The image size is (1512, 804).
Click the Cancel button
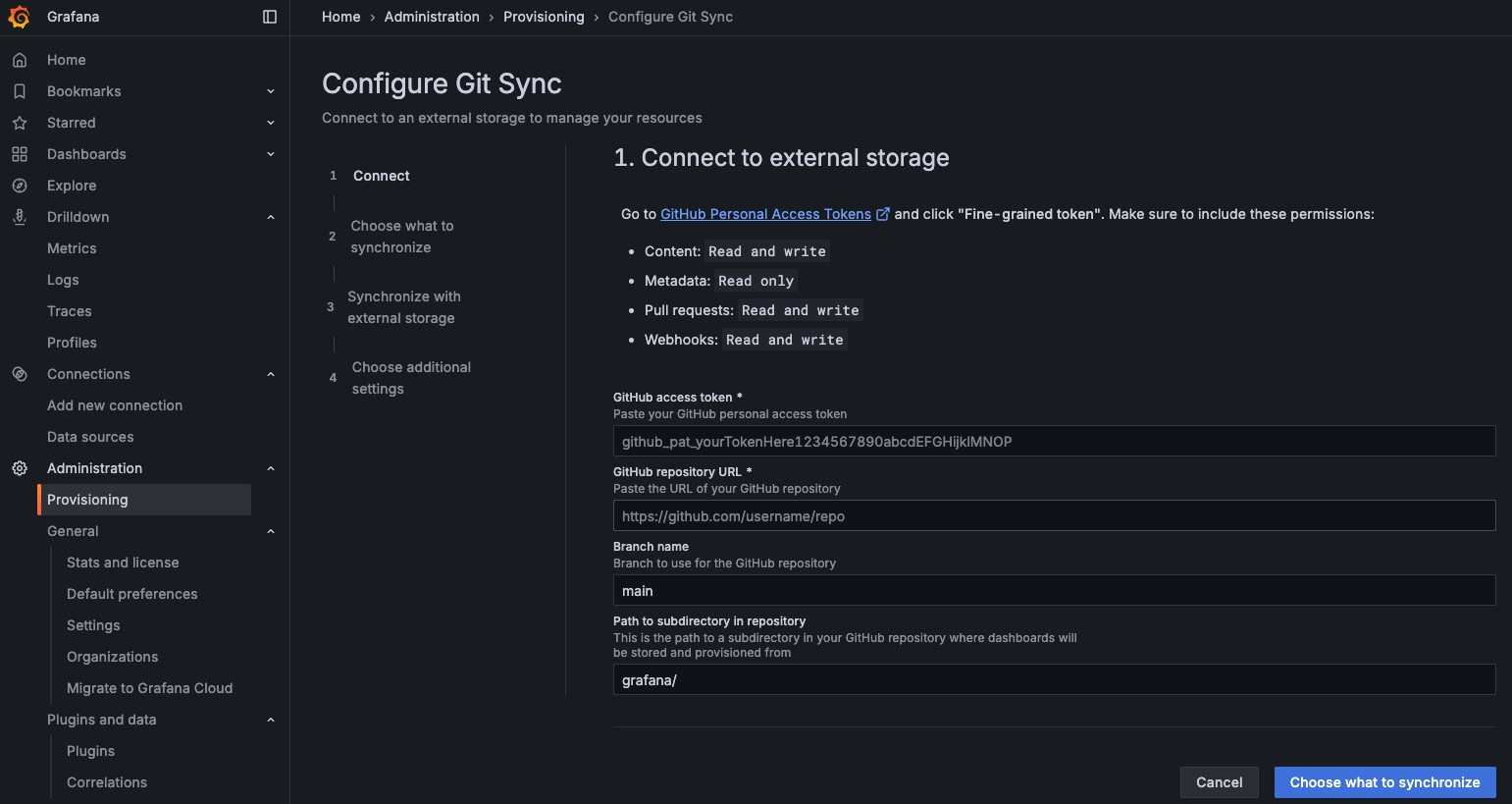(1220, 782)
